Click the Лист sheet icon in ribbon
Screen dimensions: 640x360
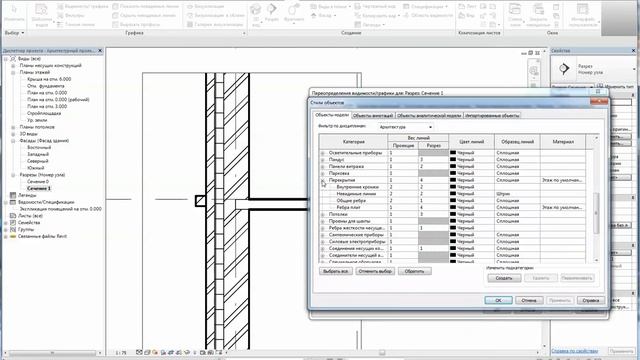click(461, 7)
